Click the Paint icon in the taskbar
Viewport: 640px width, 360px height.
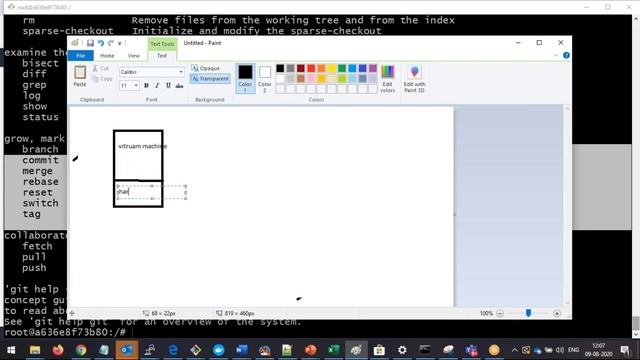click(356, 350)
